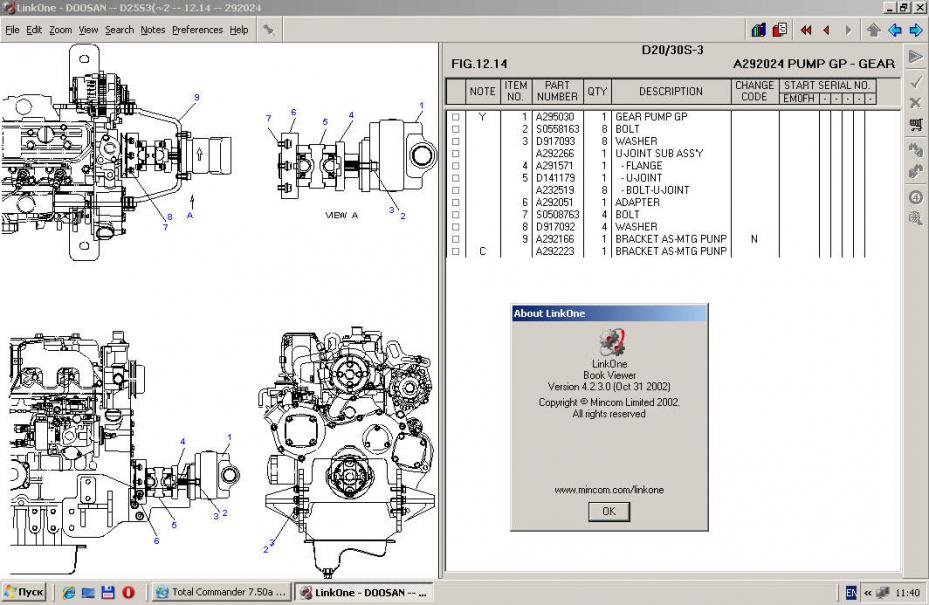Click LinkOne - DOOSAN taskbar button
Image resolution: width=929 pixels, height=605 pixels.
pos(364,592)
